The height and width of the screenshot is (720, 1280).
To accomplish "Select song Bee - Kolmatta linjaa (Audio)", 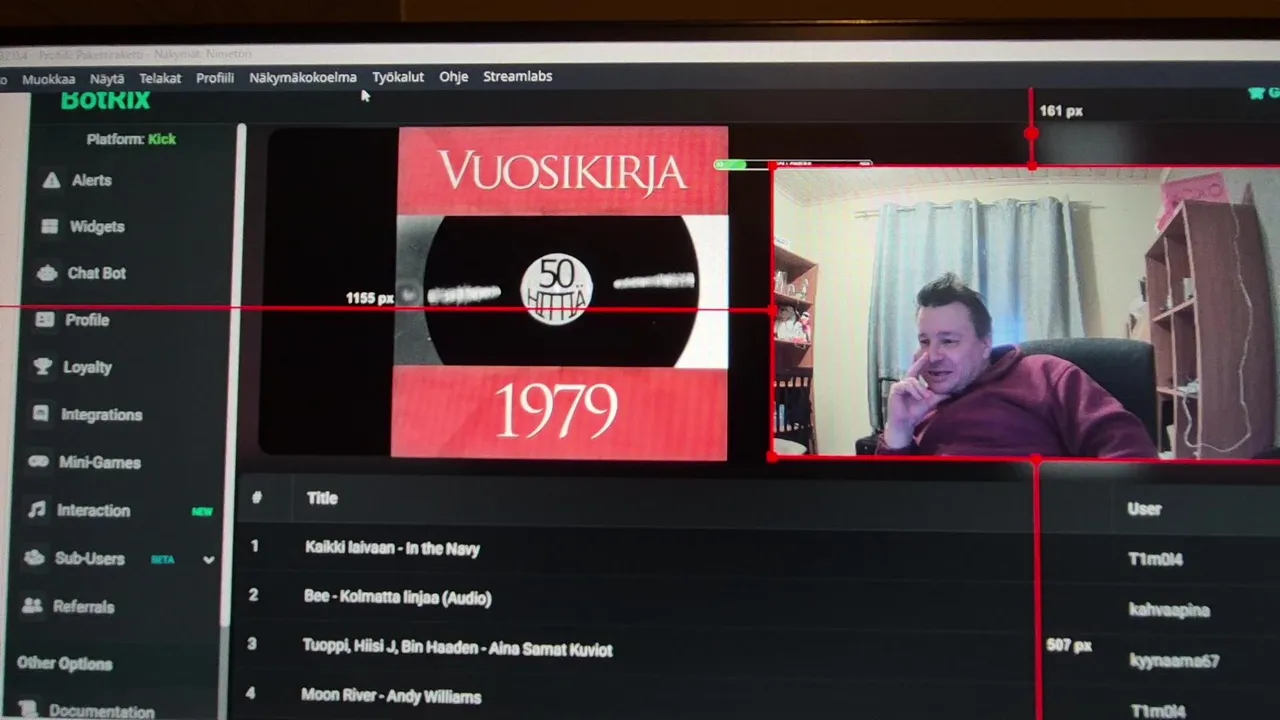I will click(397, 598).
